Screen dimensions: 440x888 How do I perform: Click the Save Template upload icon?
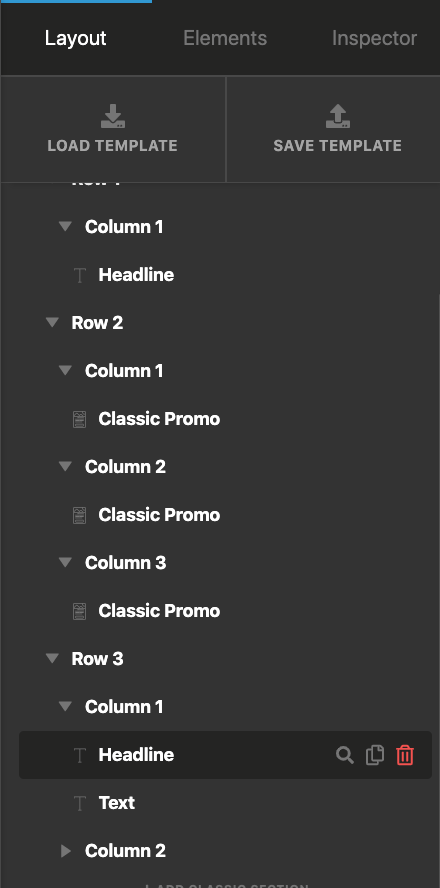tap(338, 116)
